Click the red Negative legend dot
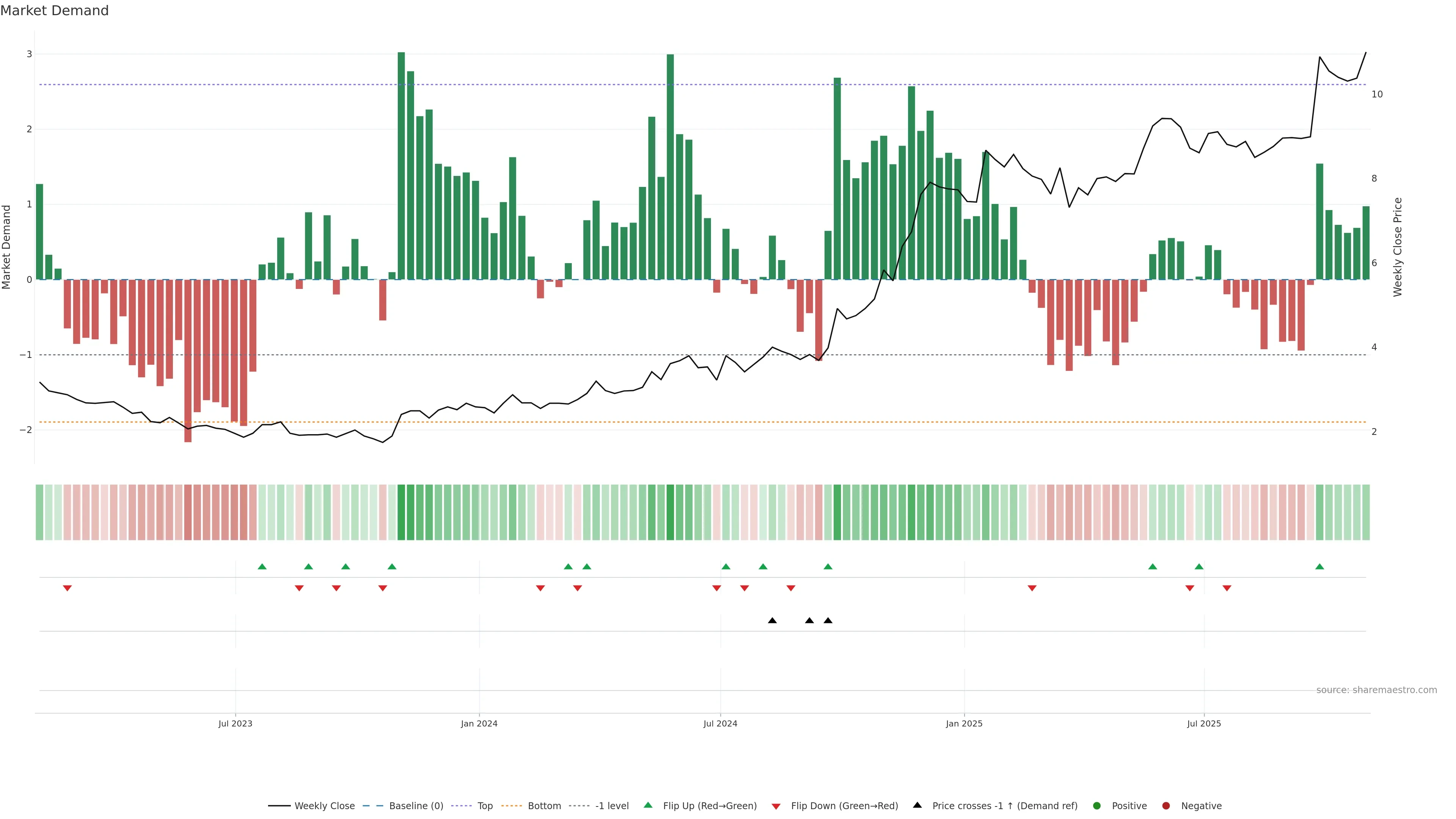 1166,805
